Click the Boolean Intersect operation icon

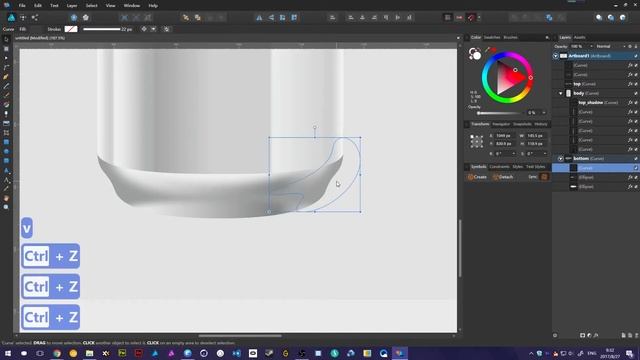pos(538,18)
